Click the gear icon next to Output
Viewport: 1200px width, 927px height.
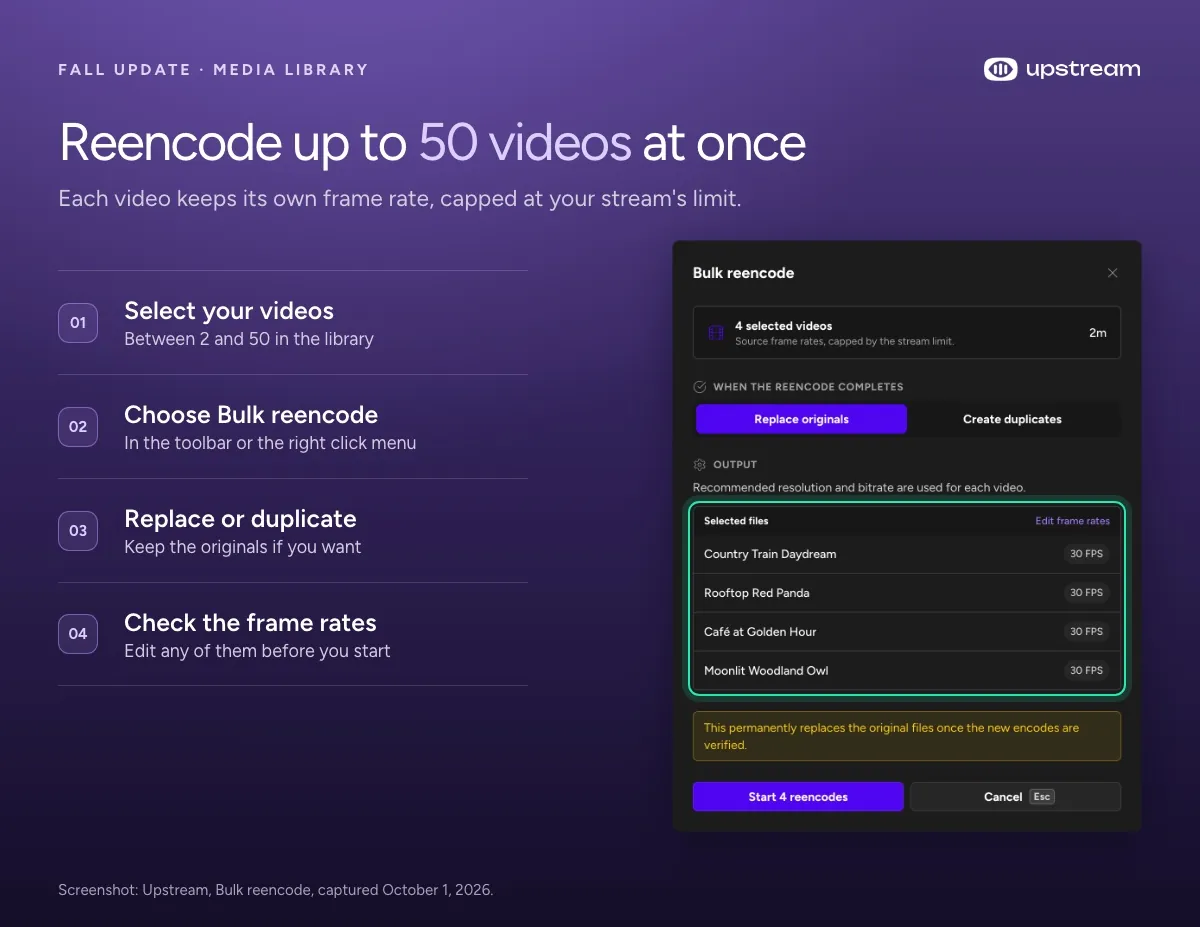700,465
